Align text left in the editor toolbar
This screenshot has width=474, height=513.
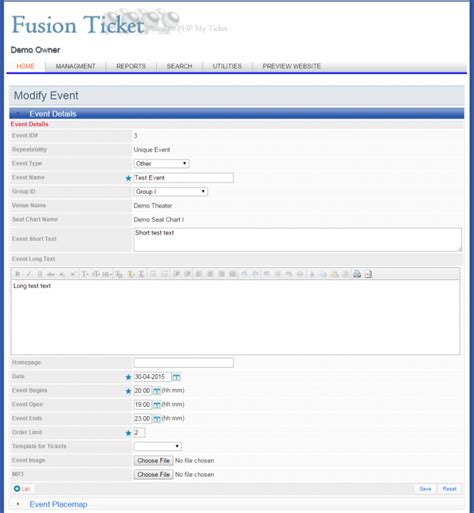click(199, 274)
